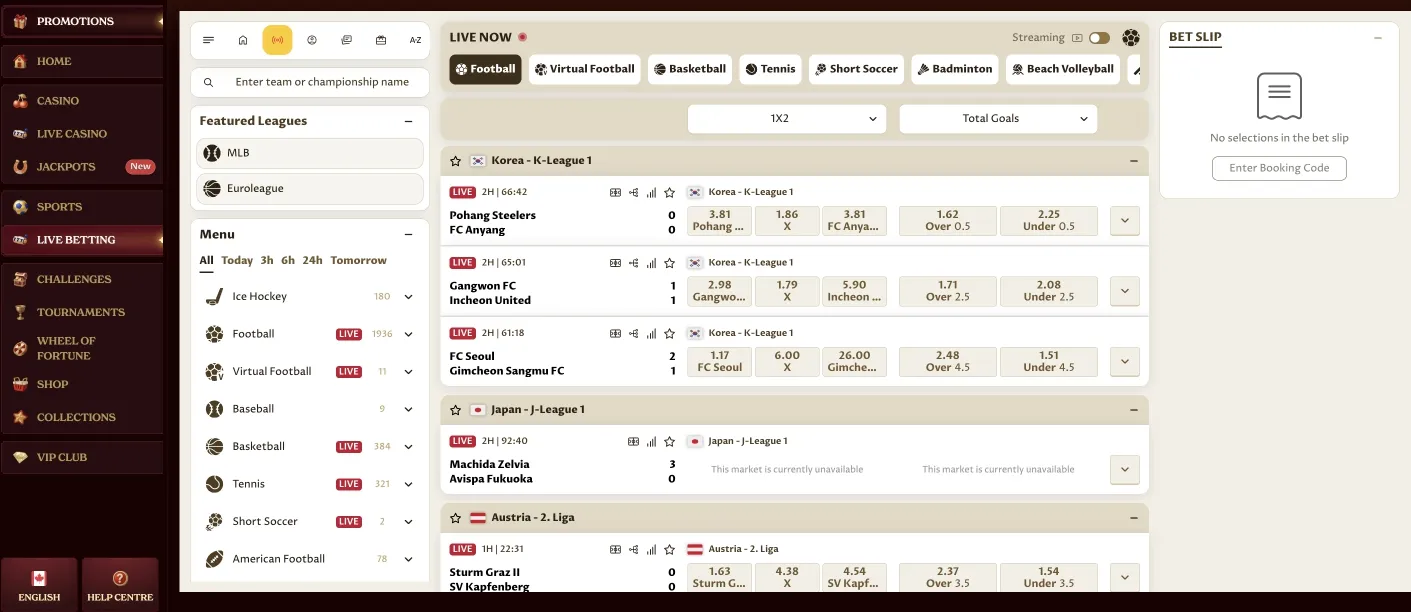1411x612 pixels.
Task: Expand more markets for FC Seoul match
Action: 1125,362
